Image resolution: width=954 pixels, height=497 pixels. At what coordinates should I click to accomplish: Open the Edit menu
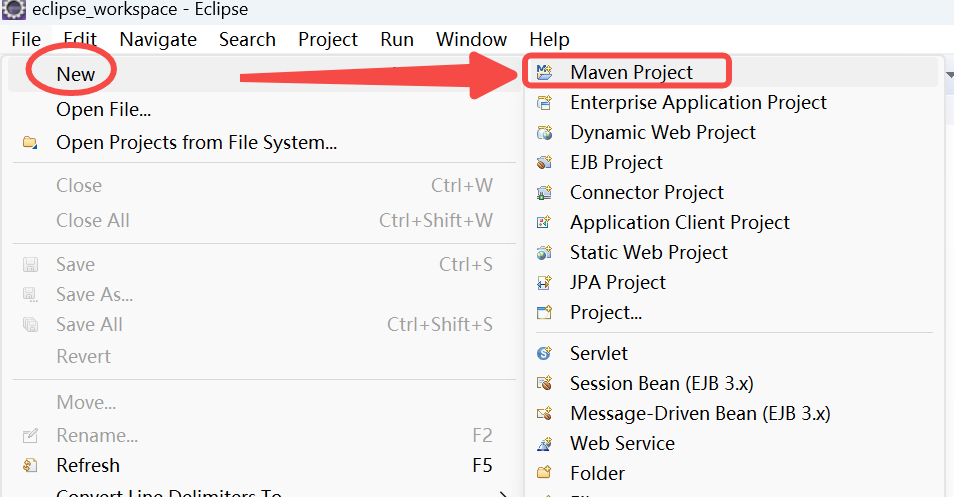pyautogui.click(x=80, y=40)
